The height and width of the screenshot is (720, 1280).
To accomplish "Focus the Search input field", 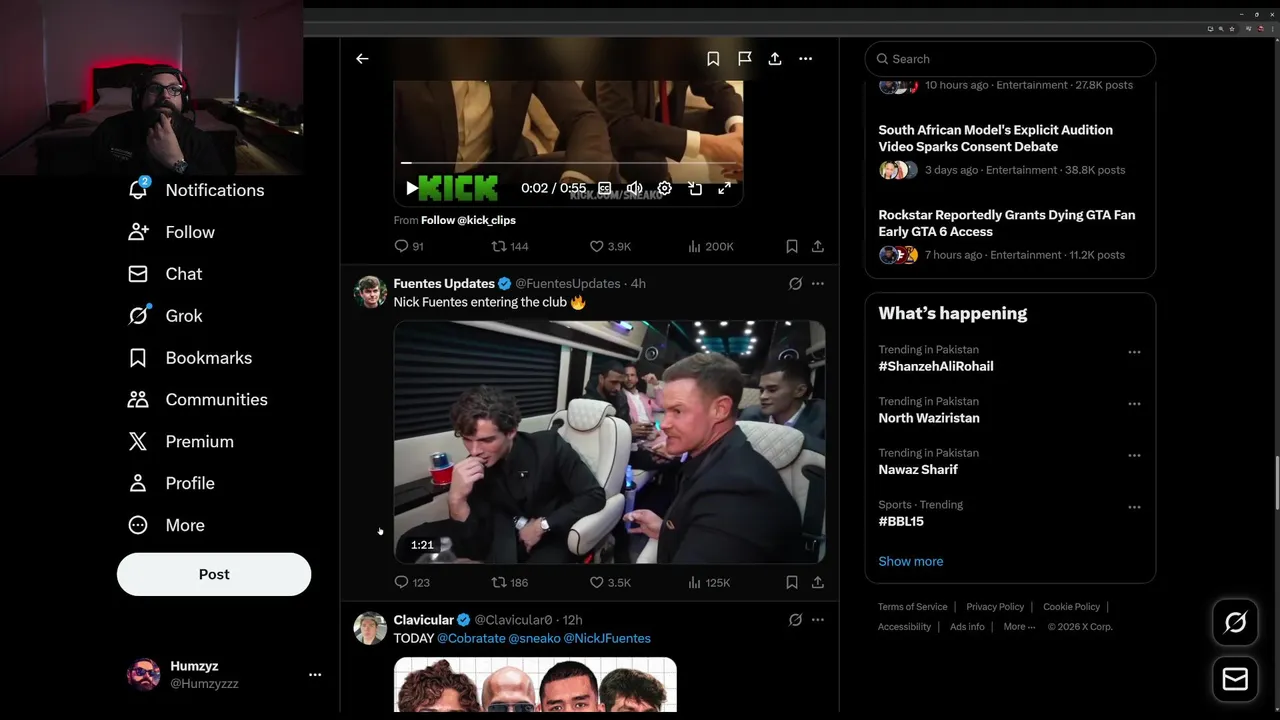I will 1010,59.
